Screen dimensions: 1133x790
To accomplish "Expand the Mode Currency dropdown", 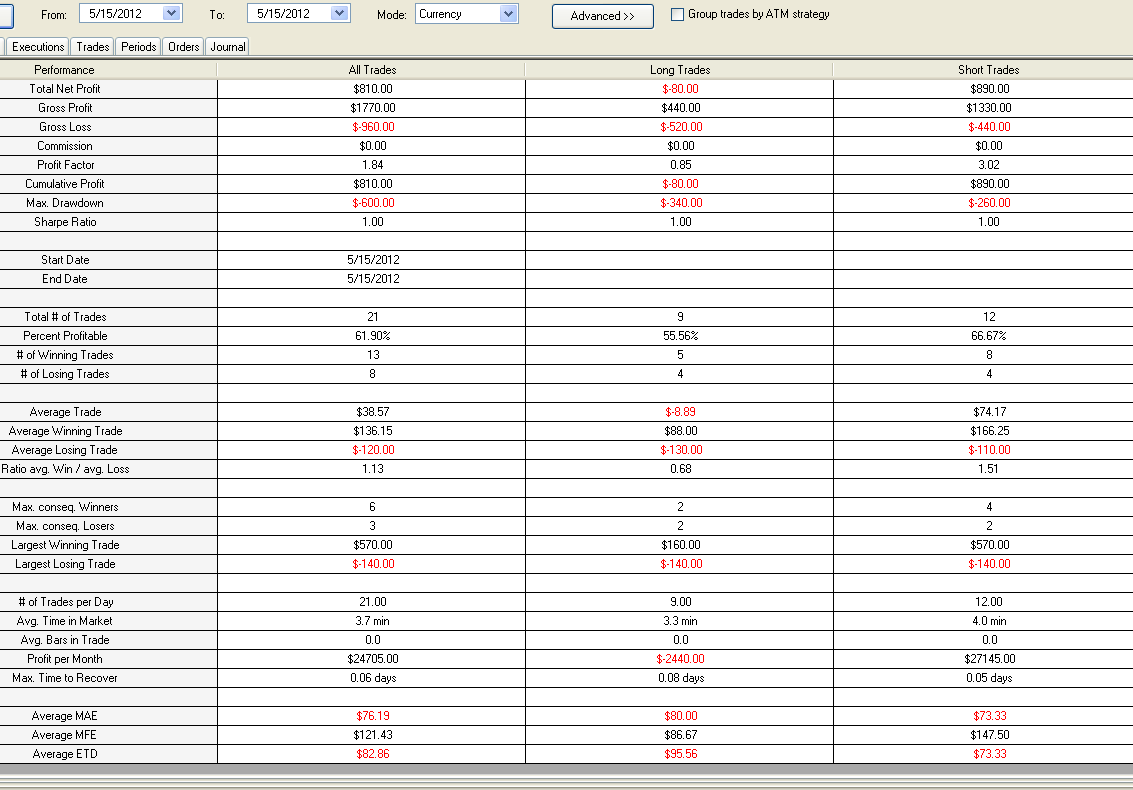I will tap(509, 14).
